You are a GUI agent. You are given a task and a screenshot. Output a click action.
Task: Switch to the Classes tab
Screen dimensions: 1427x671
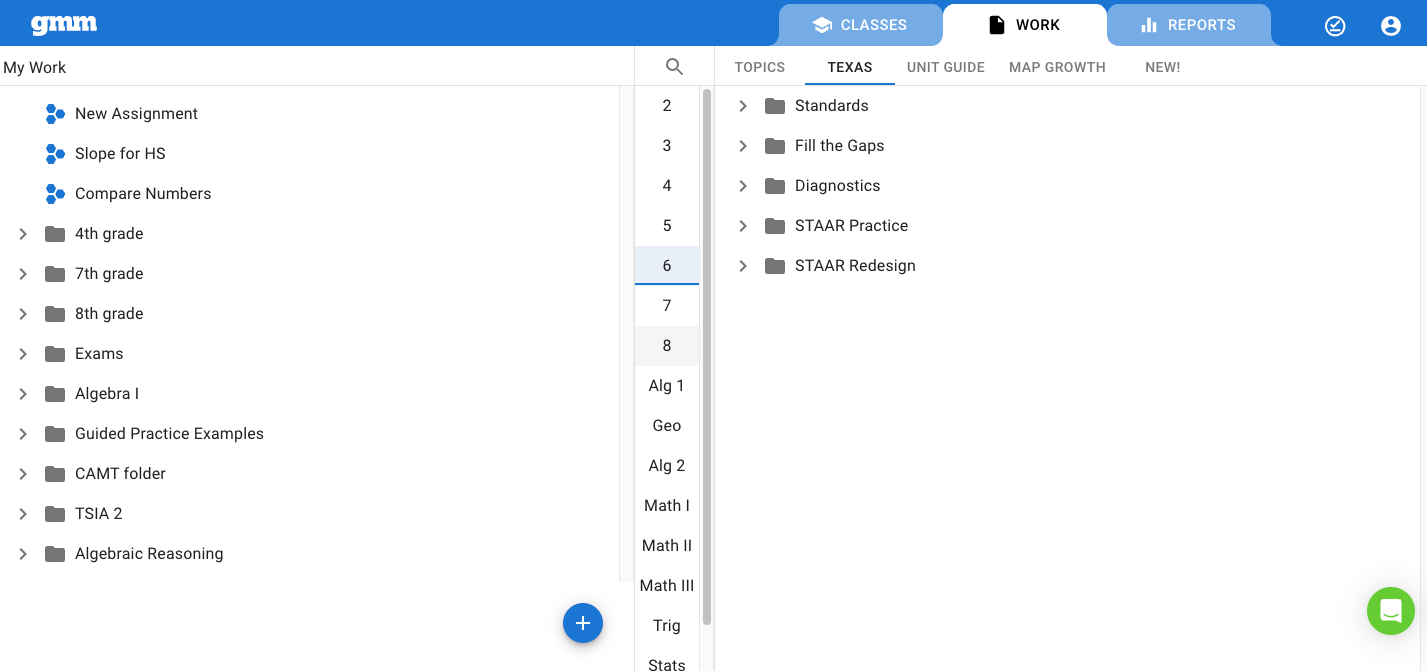click(x=860, y=25)
